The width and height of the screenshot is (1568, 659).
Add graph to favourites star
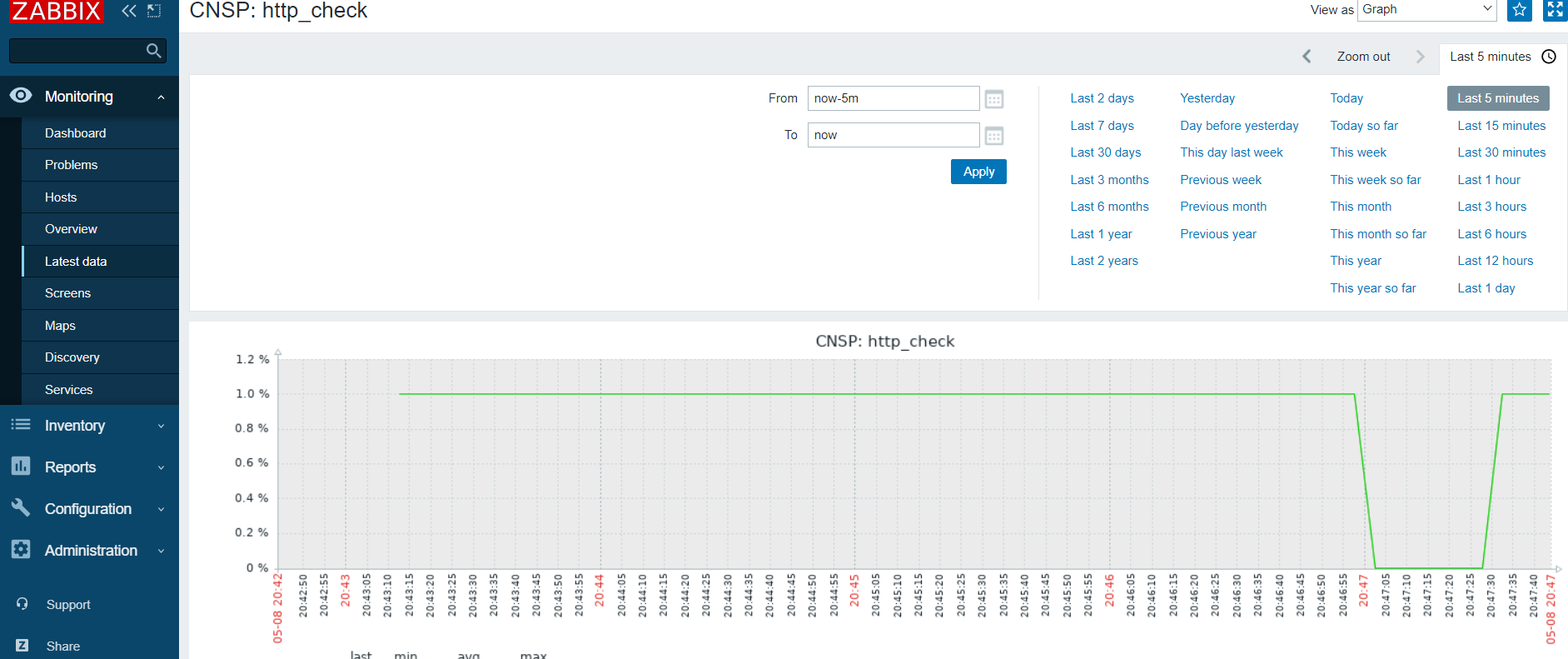tap(1520, 10)
